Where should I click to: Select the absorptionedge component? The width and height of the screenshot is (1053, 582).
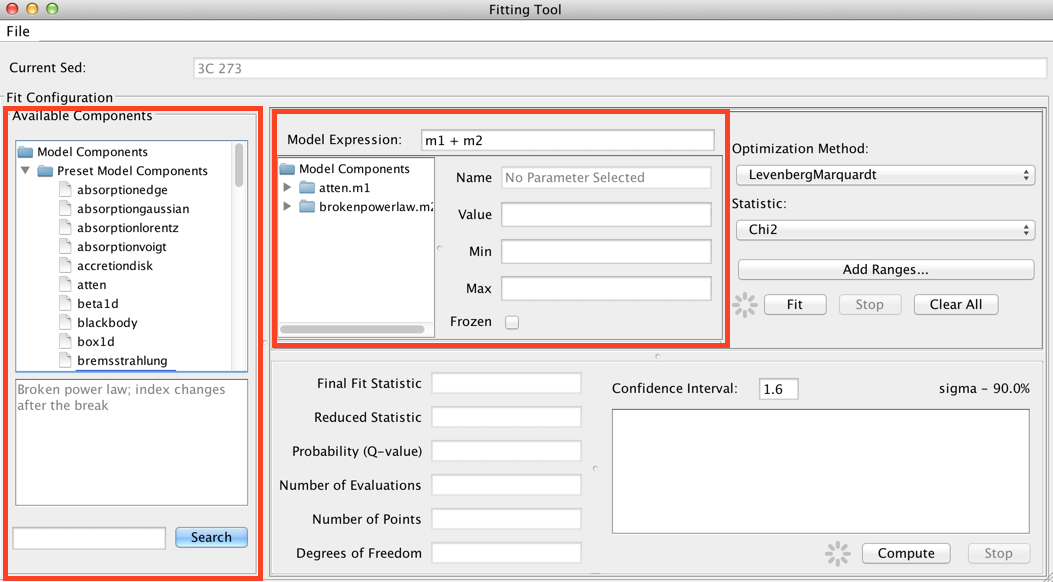coord(122,190)
